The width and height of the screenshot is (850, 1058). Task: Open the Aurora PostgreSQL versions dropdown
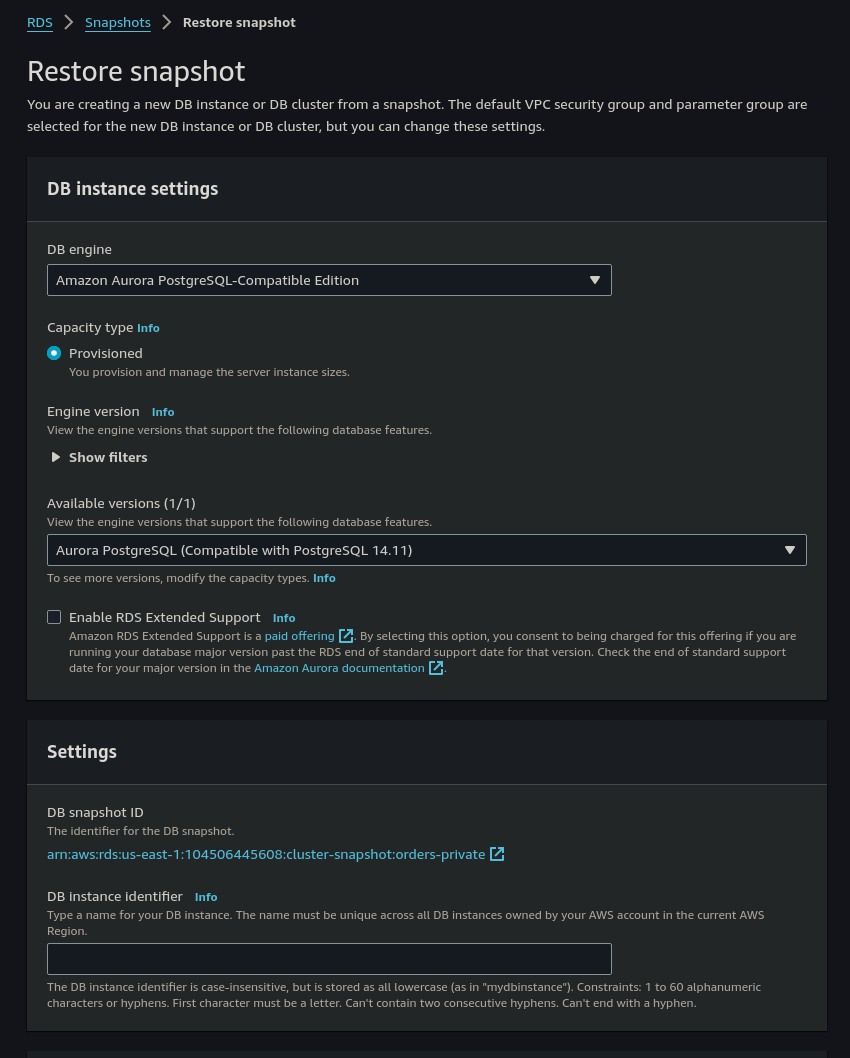(426, 550)
